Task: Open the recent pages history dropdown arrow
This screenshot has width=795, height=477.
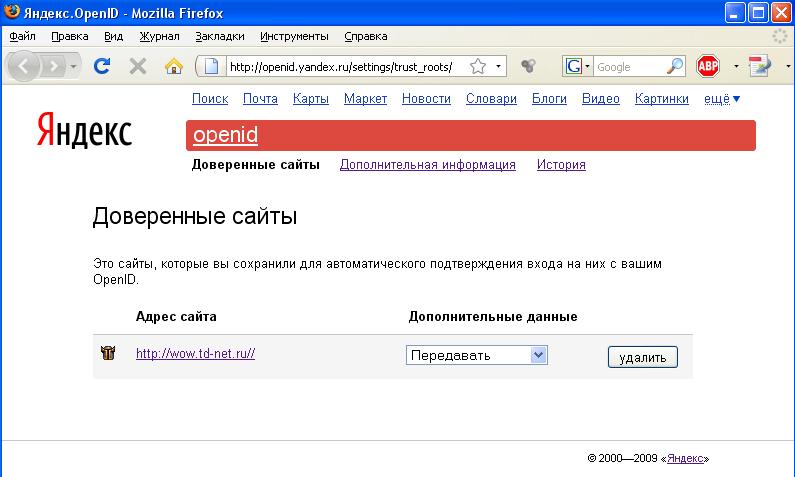Action: (x=74, y=66)
